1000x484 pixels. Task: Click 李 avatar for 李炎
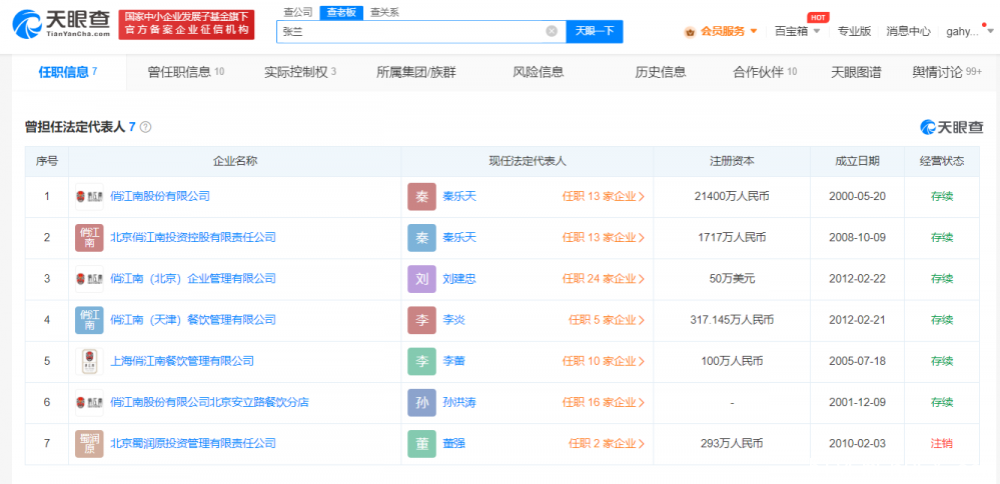422,320
